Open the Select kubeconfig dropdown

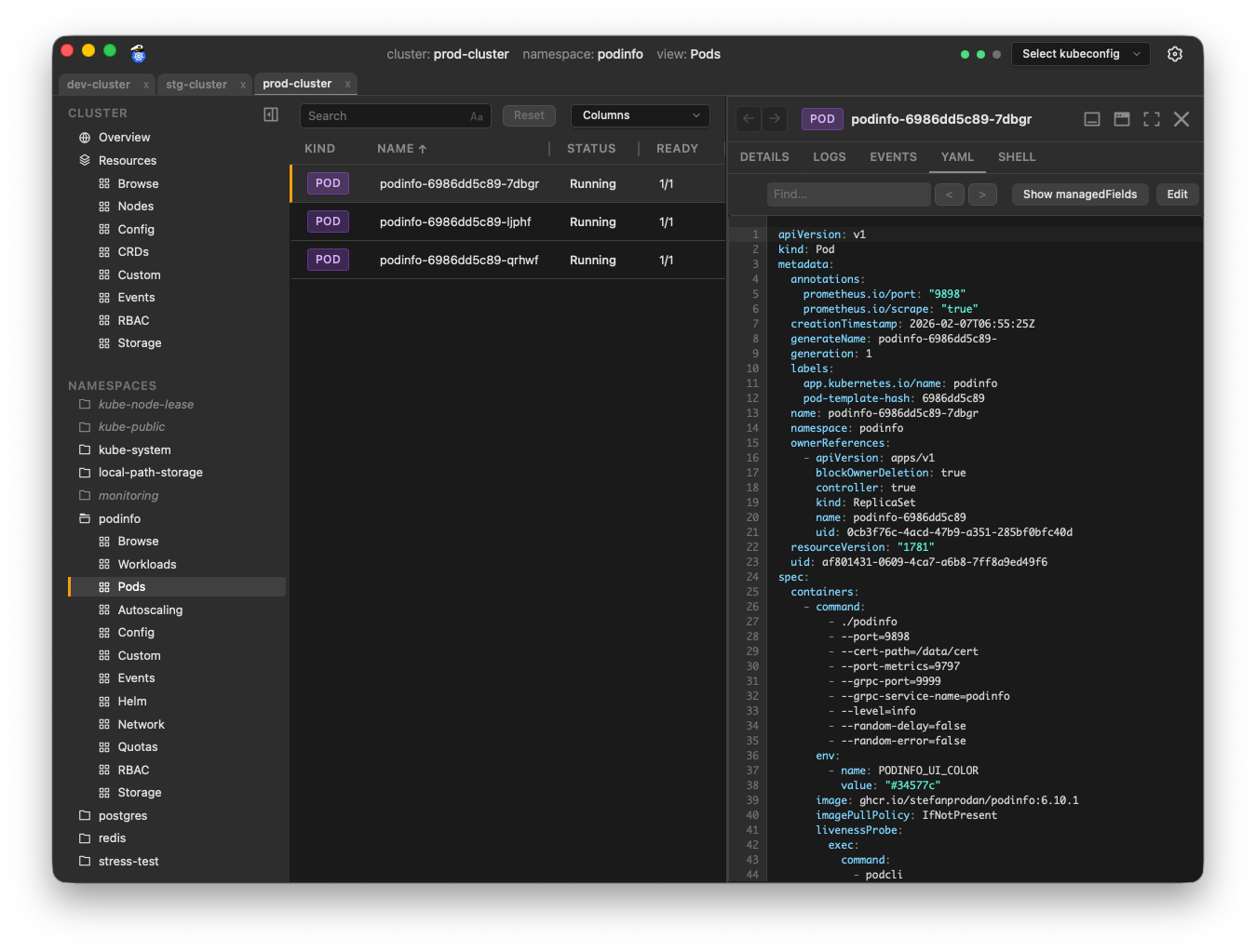(x=1079, y=54)
